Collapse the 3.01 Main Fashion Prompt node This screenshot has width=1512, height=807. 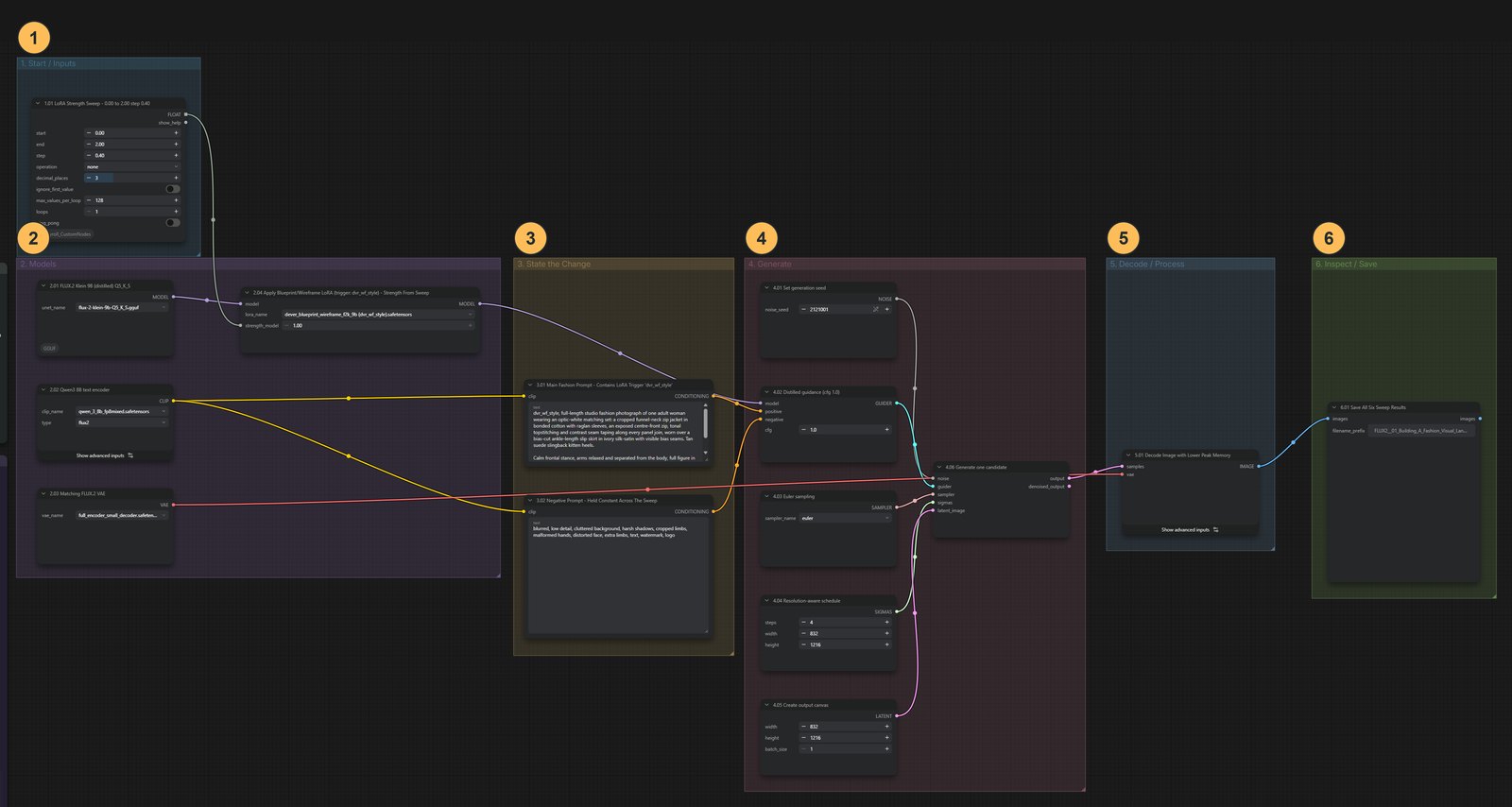pos(530,385)
